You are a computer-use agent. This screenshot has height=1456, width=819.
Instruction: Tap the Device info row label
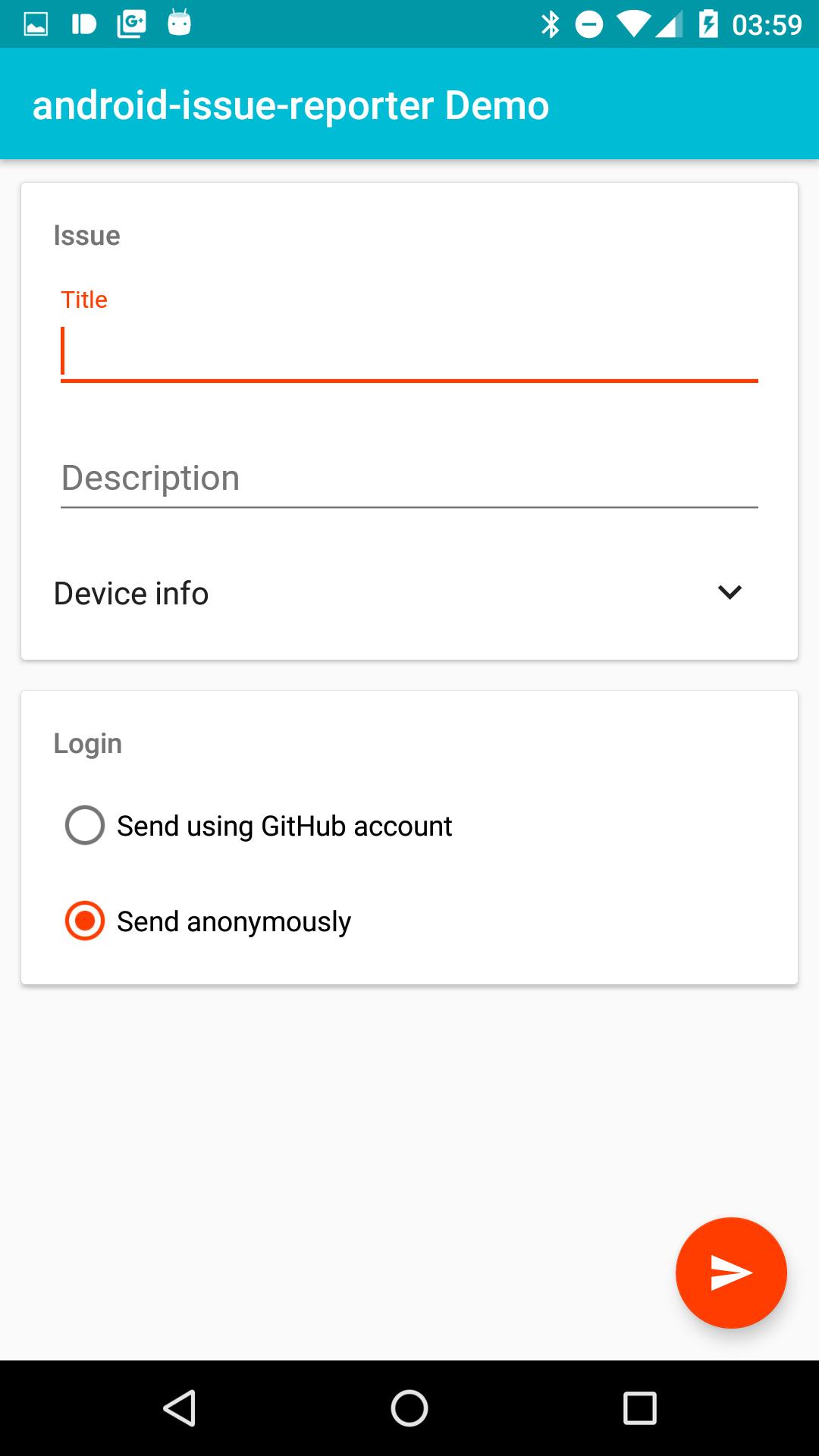click(131, 593)
